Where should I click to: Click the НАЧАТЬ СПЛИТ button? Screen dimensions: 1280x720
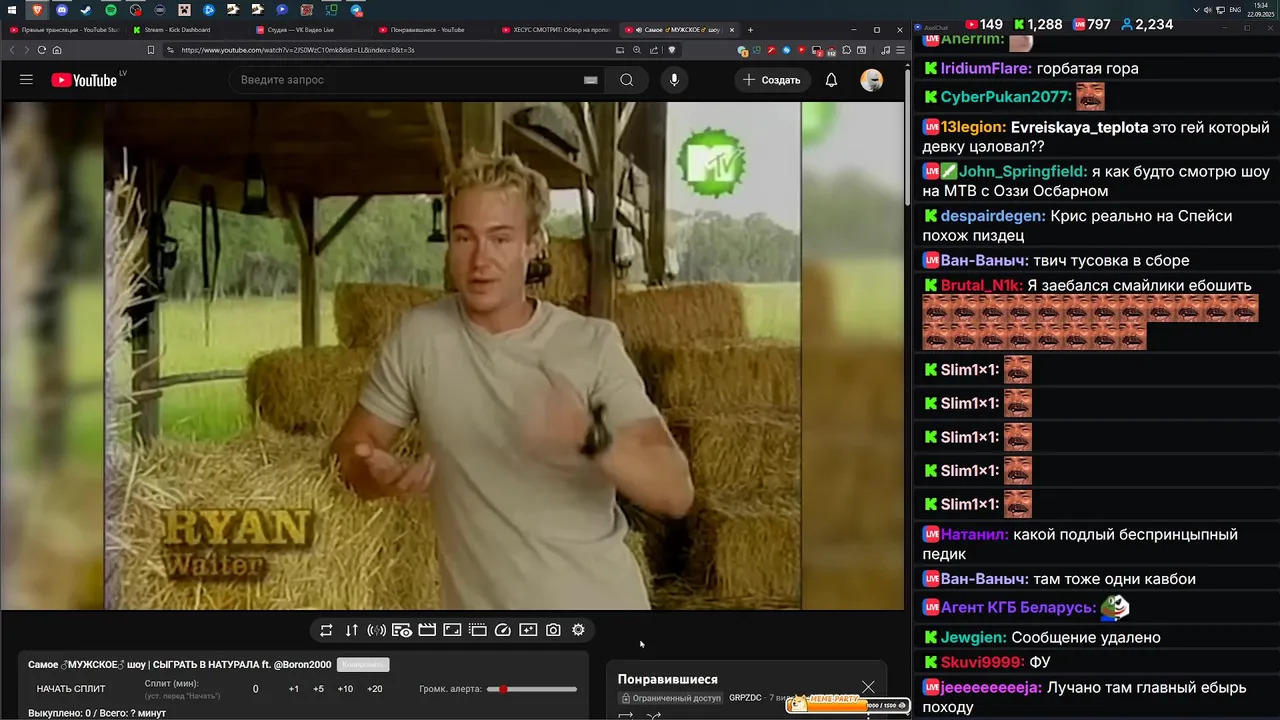point(71,689)
